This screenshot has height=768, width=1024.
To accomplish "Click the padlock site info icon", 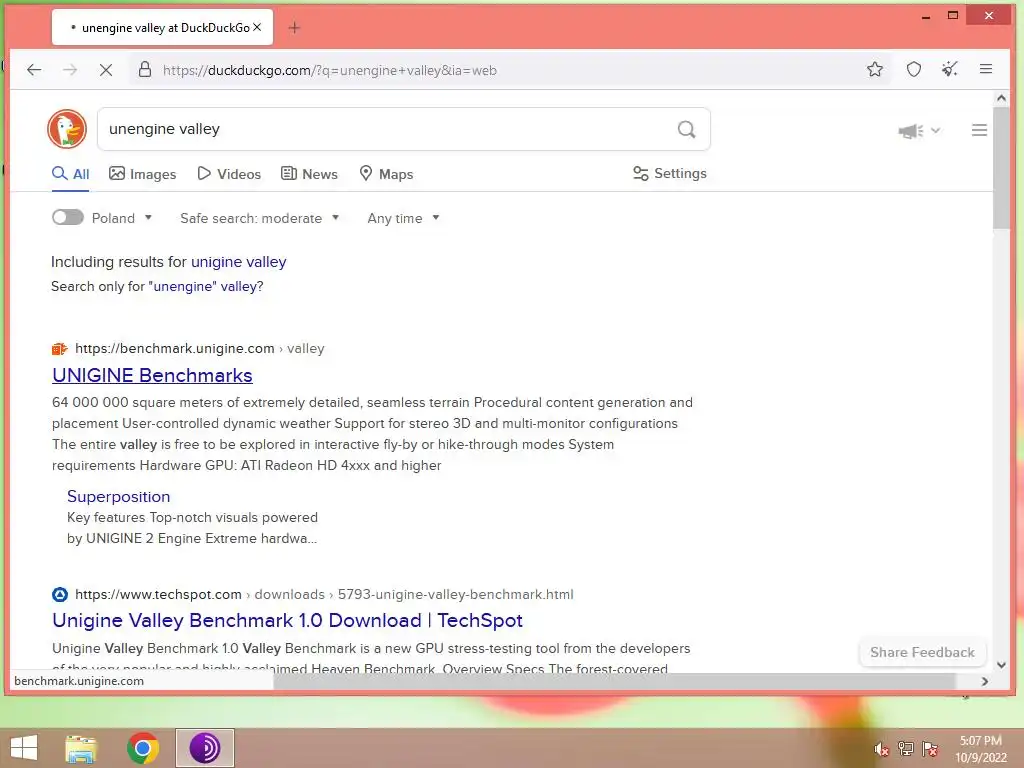I will [x=145, y=70].
